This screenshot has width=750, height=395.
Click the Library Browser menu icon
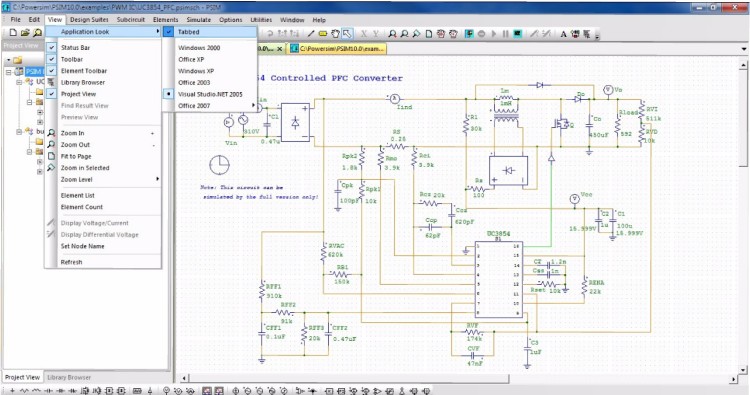click(x=52, y=82)
